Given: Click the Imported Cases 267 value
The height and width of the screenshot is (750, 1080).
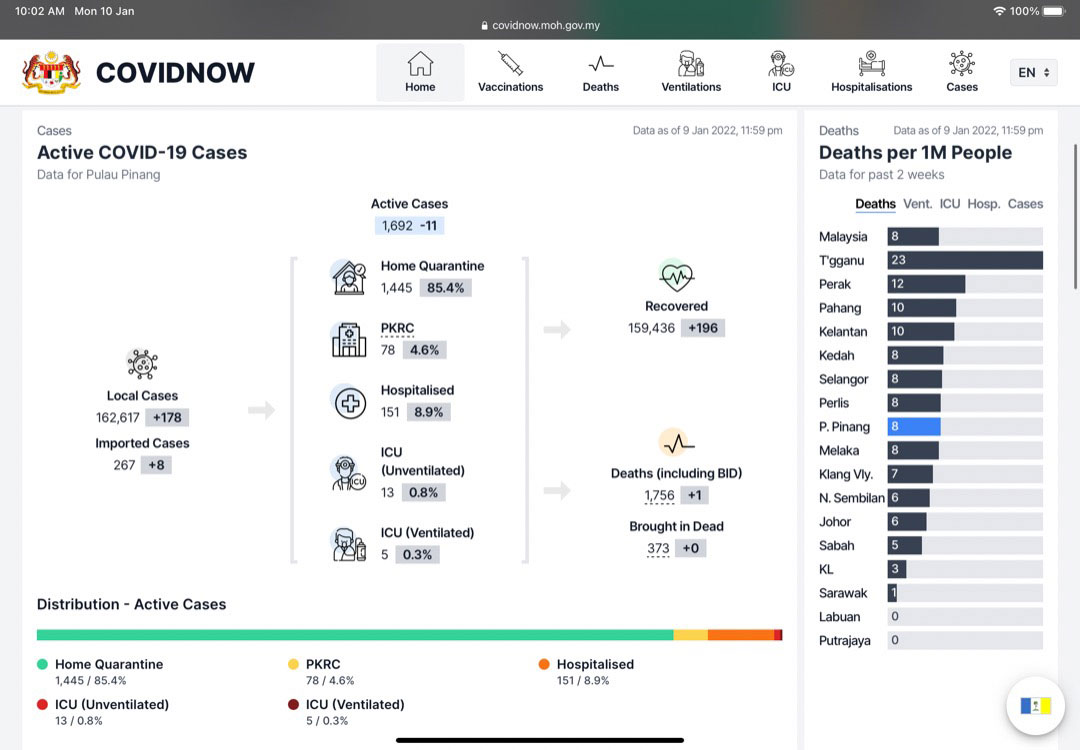Looking at the screenshot, I should click(x=124, y=465).
